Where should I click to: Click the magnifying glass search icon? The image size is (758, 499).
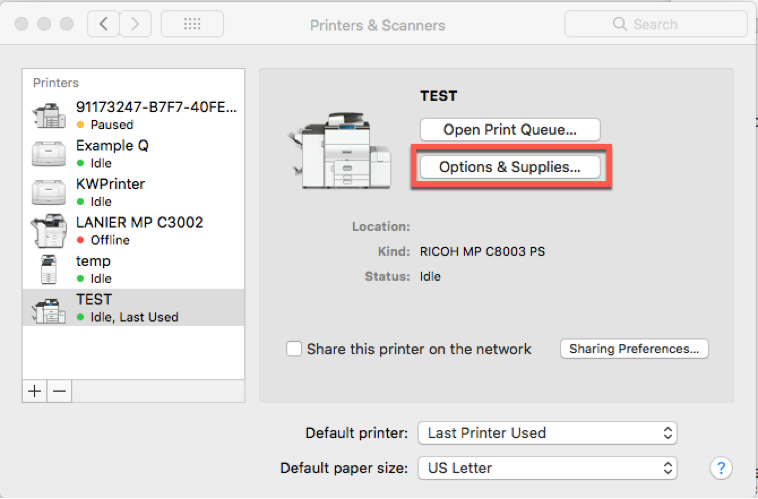(620, 24)
